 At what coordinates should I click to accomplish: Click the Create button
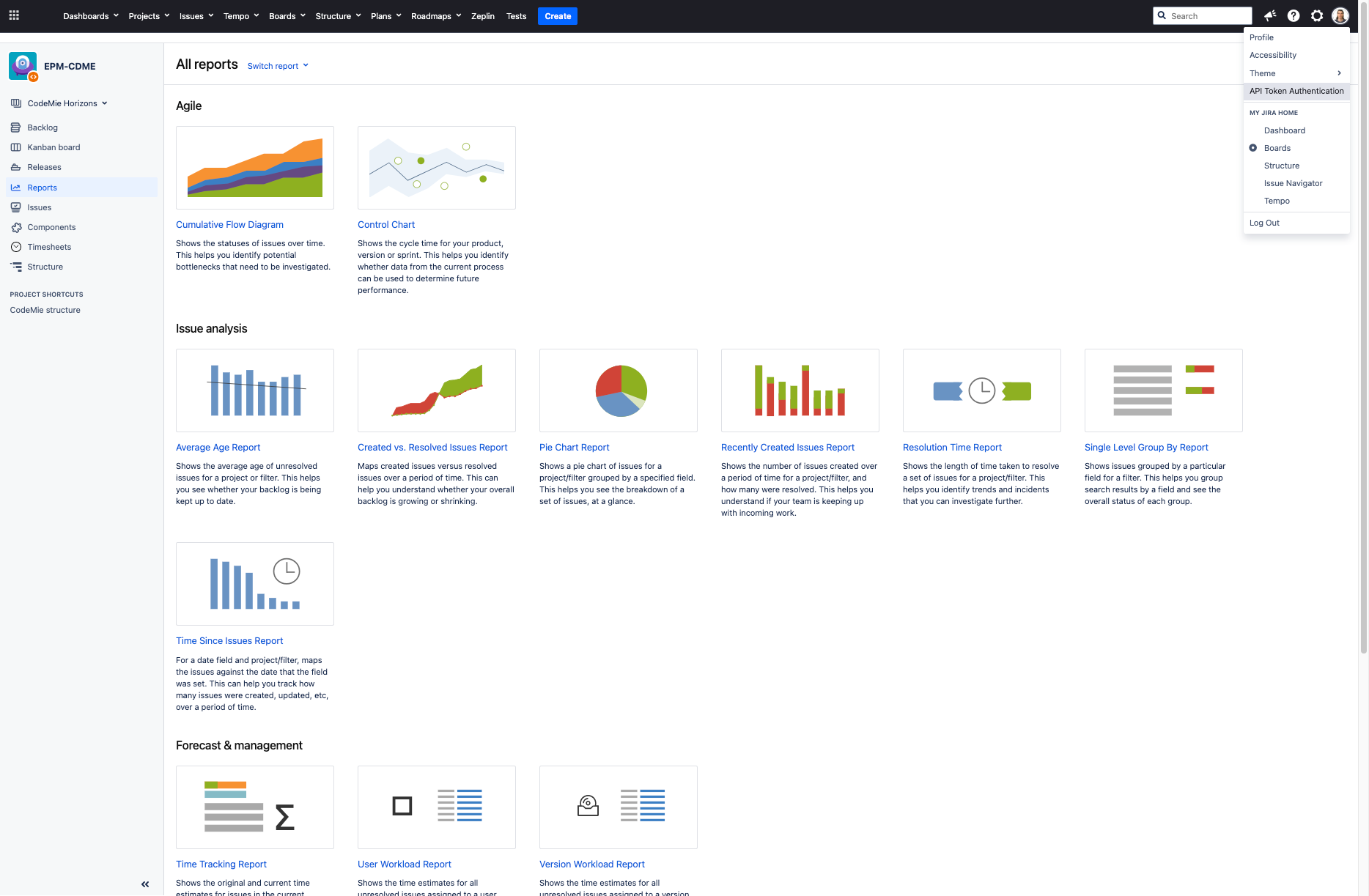pyautogui.click(x=557, y=15)
